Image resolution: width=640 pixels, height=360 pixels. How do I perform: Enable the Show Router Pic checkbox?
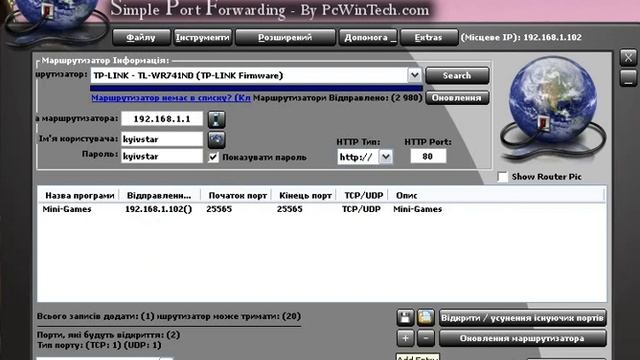503,177
